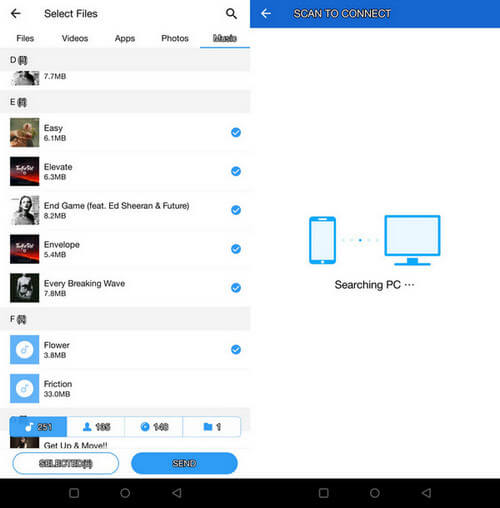Show folders view with folder icon

pos(212,427)
